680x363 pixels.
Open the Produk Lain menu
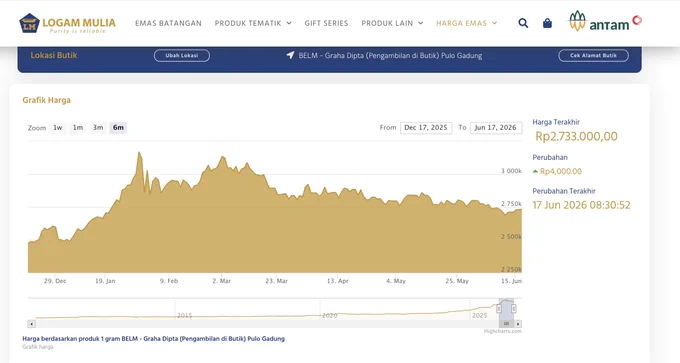pos(387,23)
